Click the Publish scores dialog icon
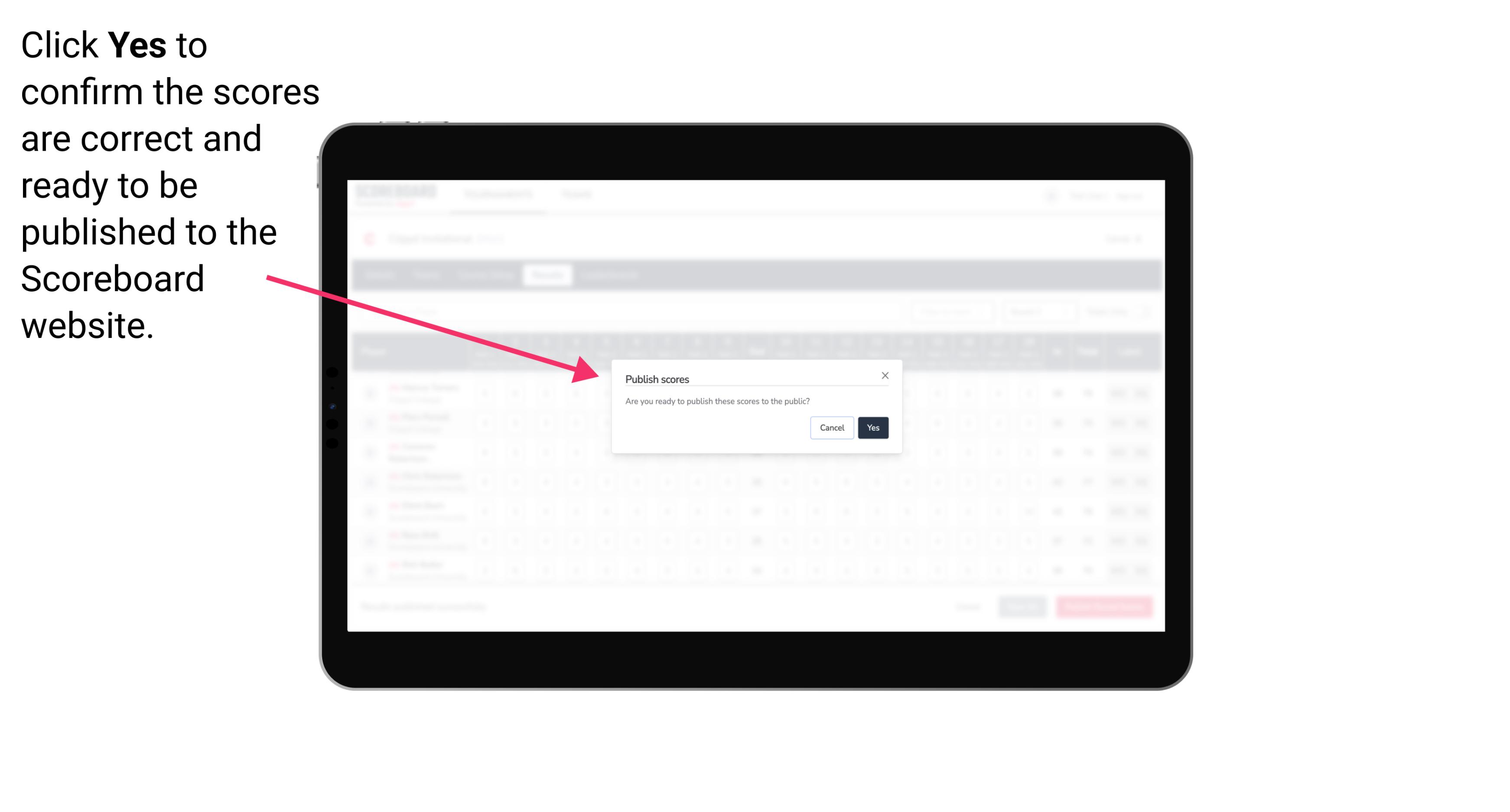 click(x=885, y=375)
